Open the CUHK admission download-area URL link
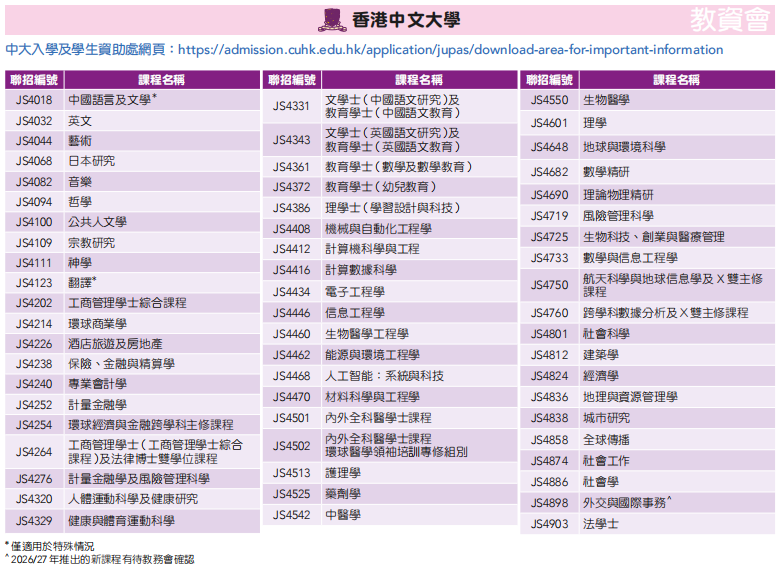The image size is (781, 568). point(450,50)
